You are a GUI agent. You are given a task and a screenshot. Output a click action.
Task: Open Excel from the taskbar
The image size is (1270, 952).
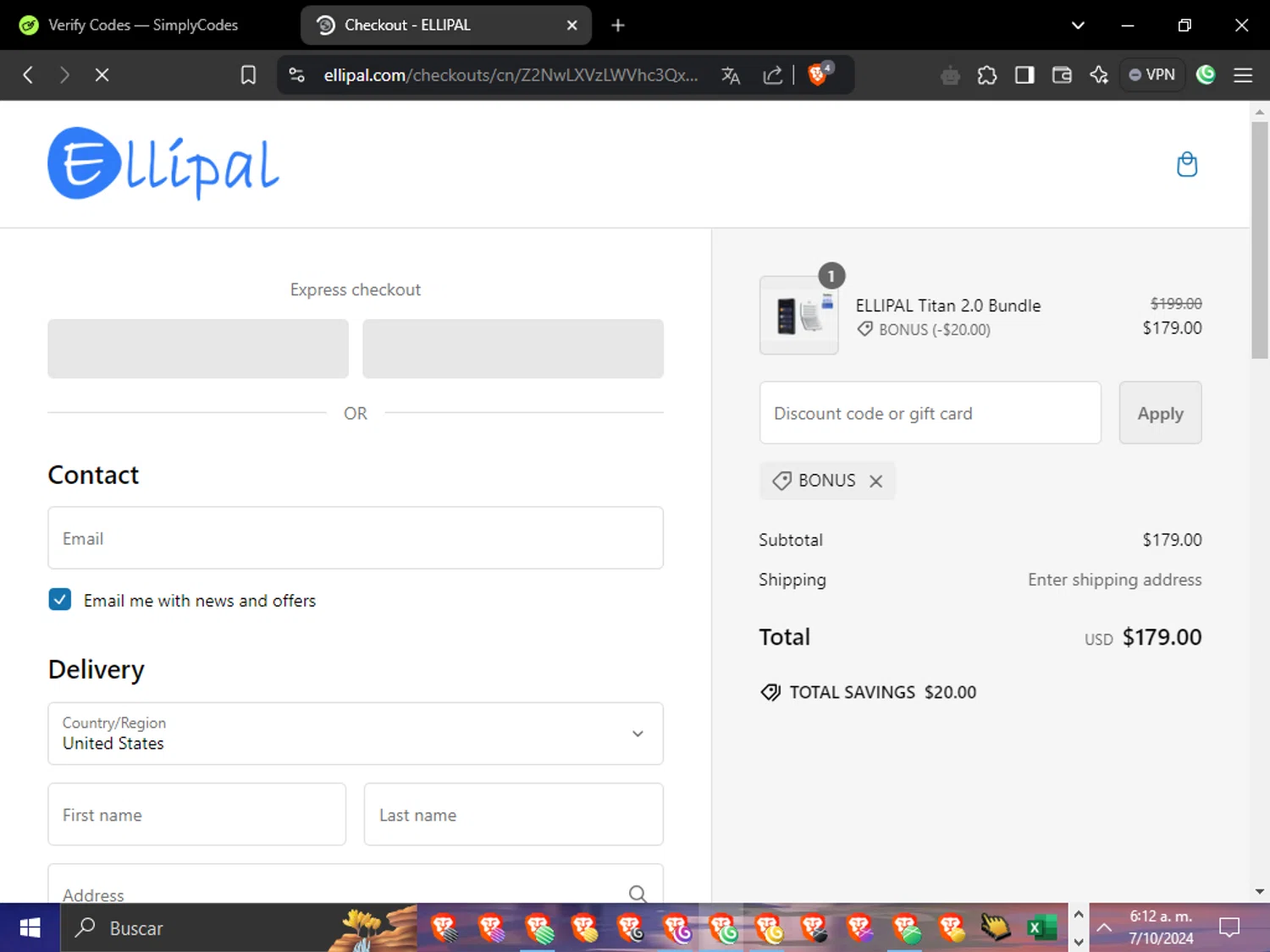[1042, 928]
